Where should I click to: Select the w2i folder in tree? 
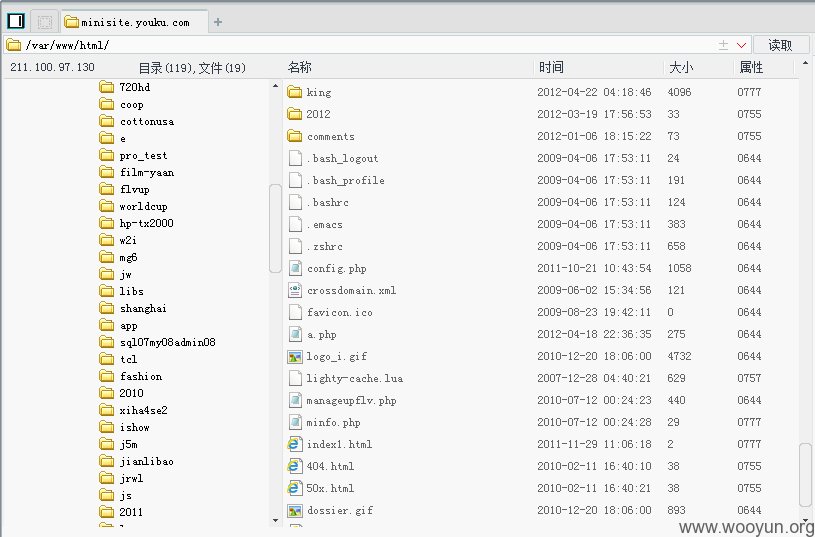click(118, 240)
